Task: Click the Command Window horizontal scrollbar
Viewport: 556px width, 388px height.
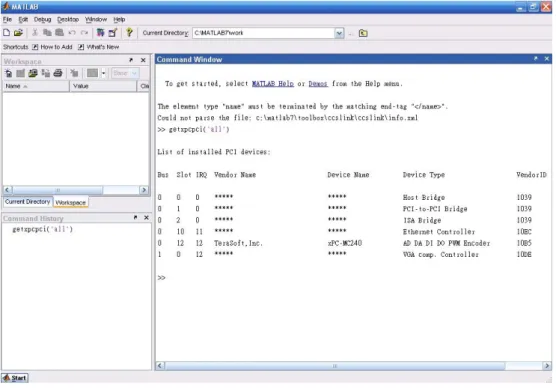Action: pyautogui.click(x=335, y=366)
